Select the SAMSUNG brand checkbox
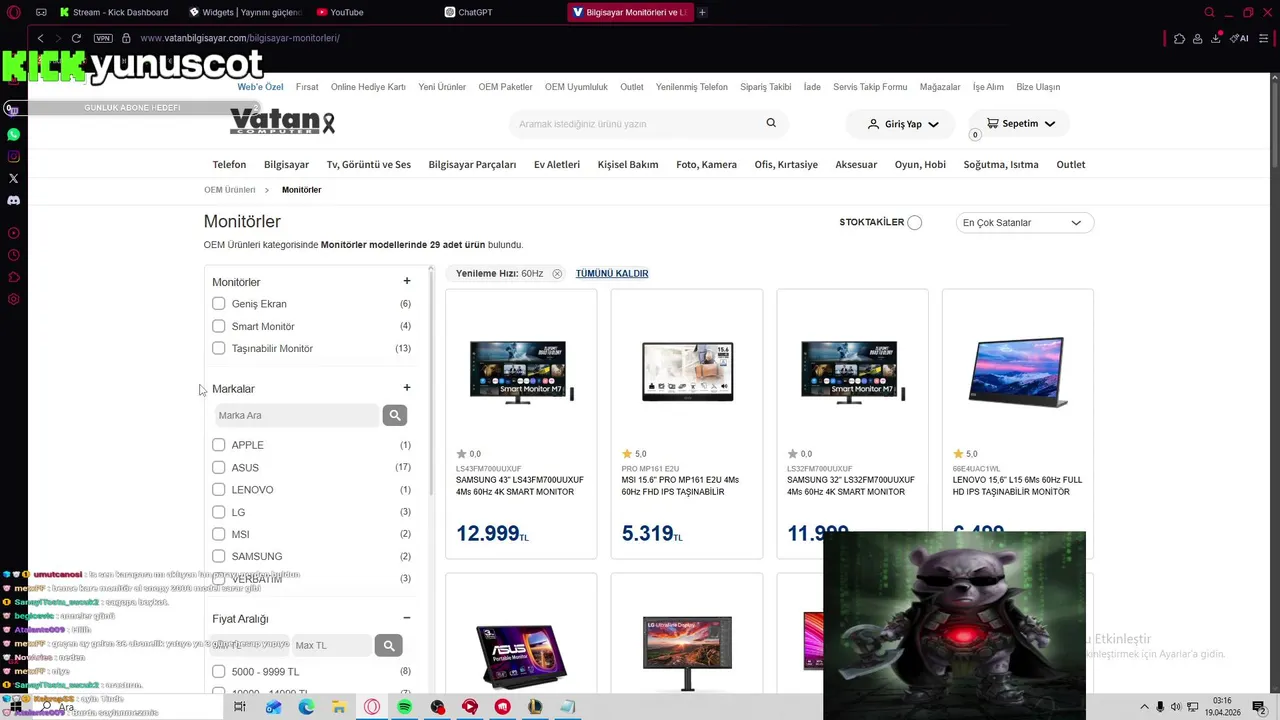1280x720 pixels. point(218,556)
